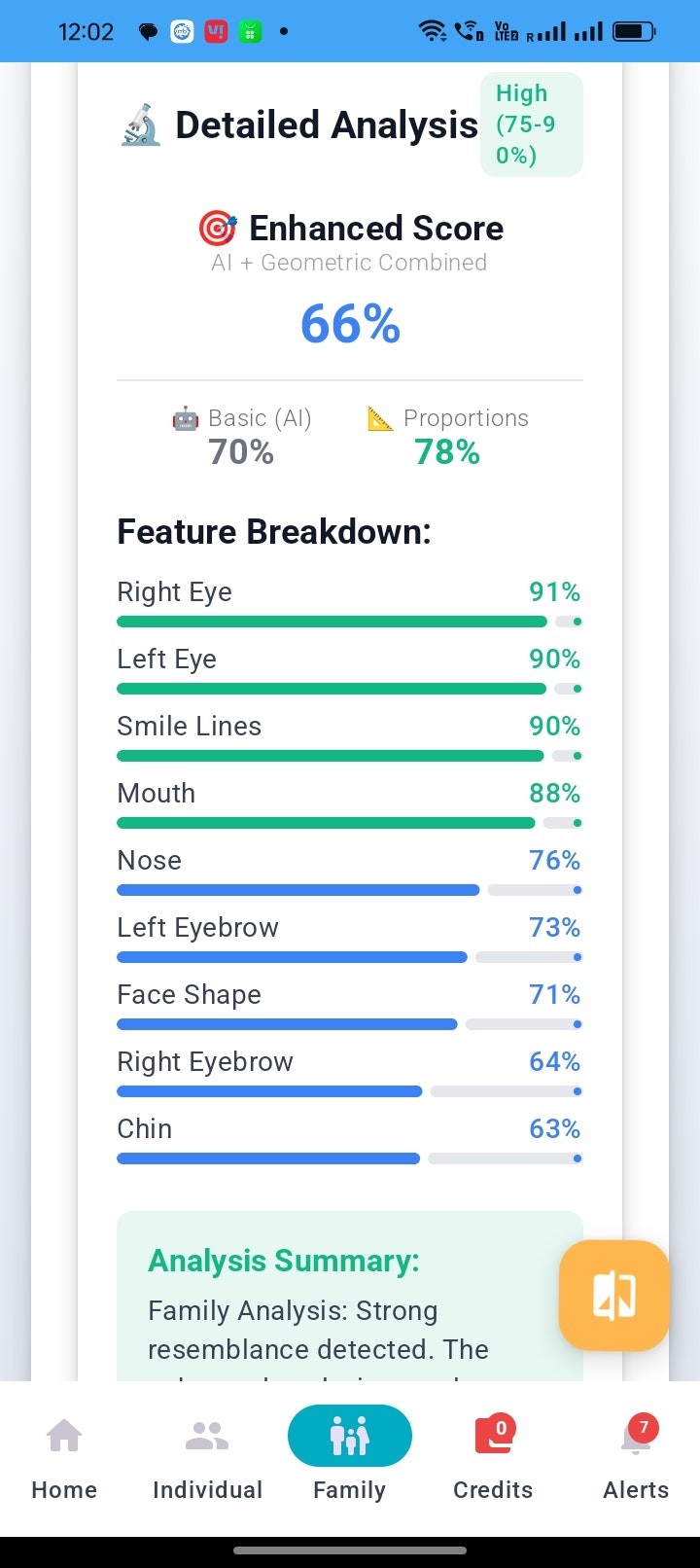Screen dimensions: 700x1568
Task: Tap the ruler icon next to Proportions
Action: [x=380, y=419]
